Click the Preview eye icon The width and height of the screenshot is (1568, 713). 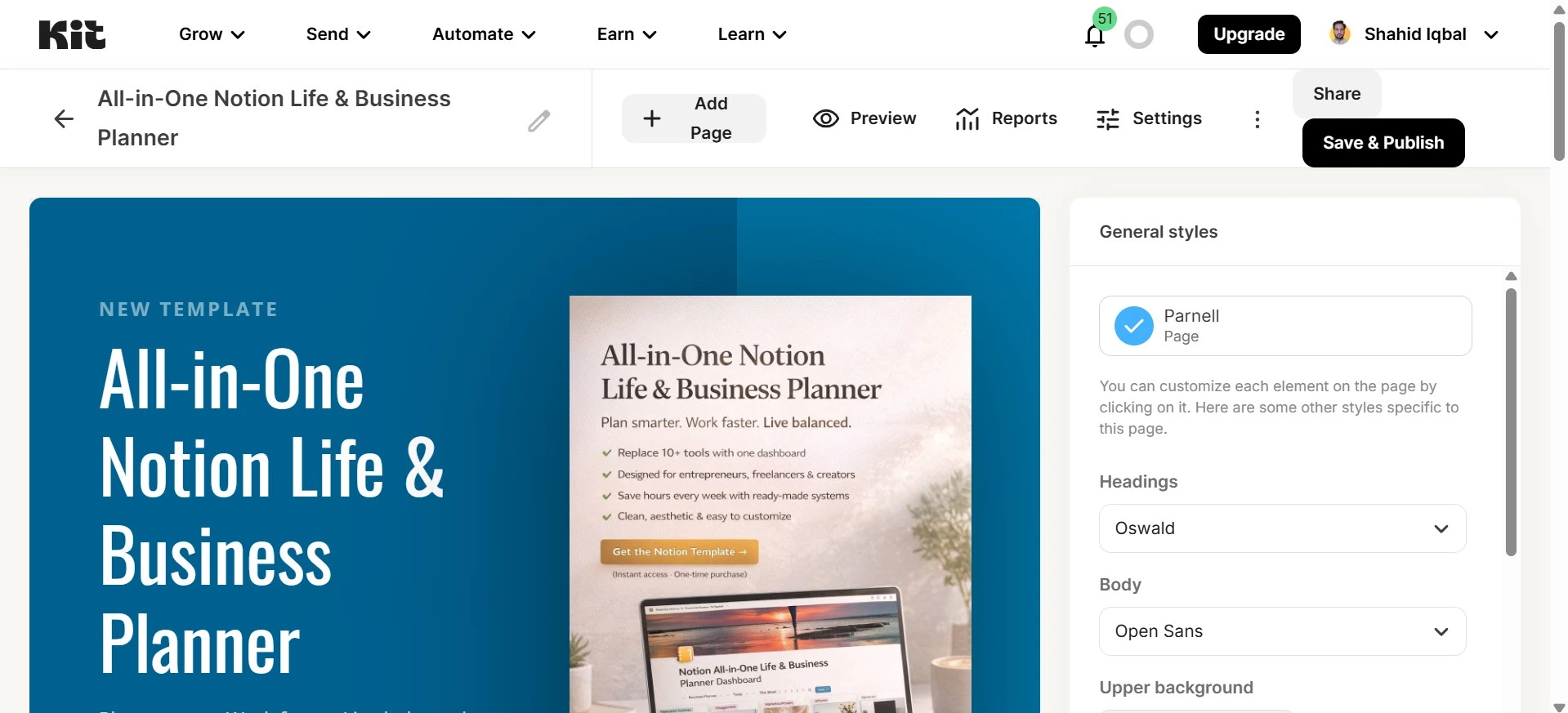(826, 118)
